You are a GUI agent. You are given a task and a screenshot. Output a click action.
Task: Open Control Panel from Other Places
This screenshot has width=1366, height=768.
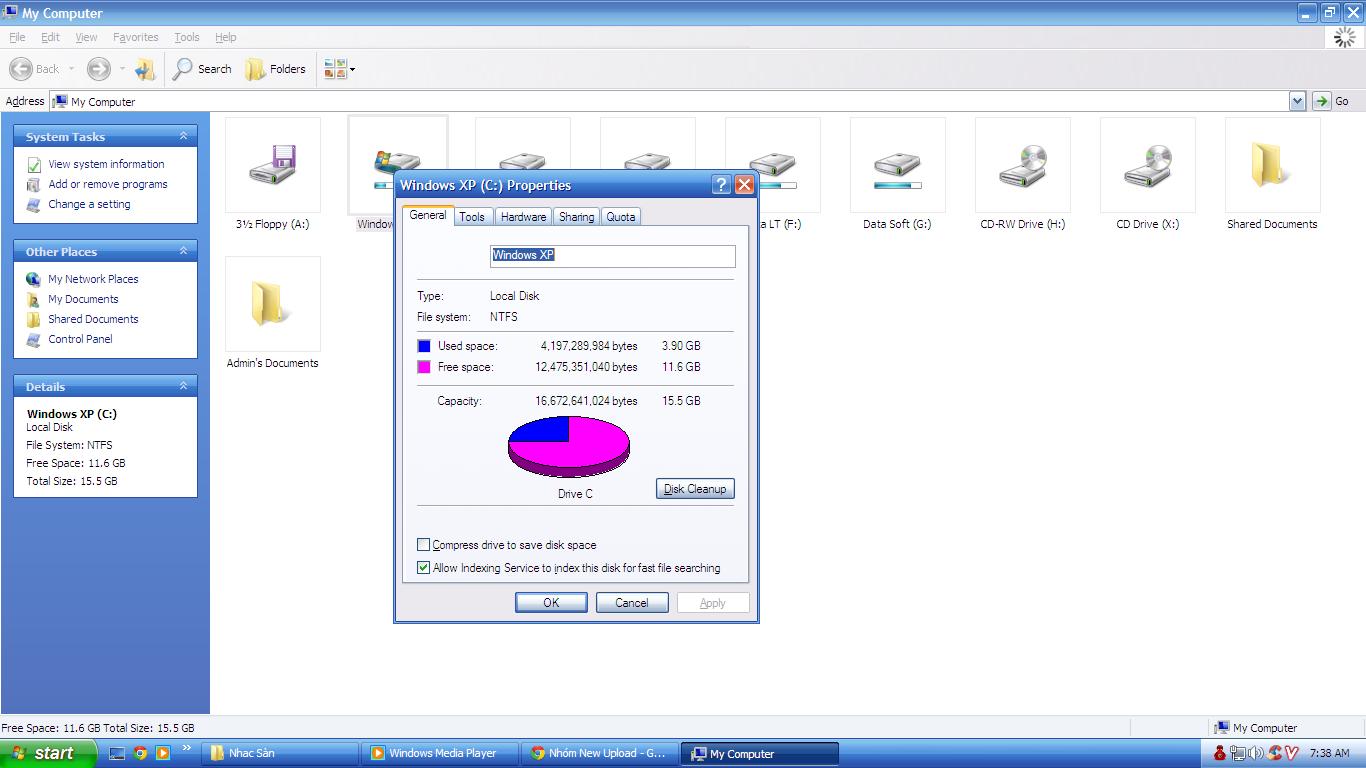coord(80,339)
